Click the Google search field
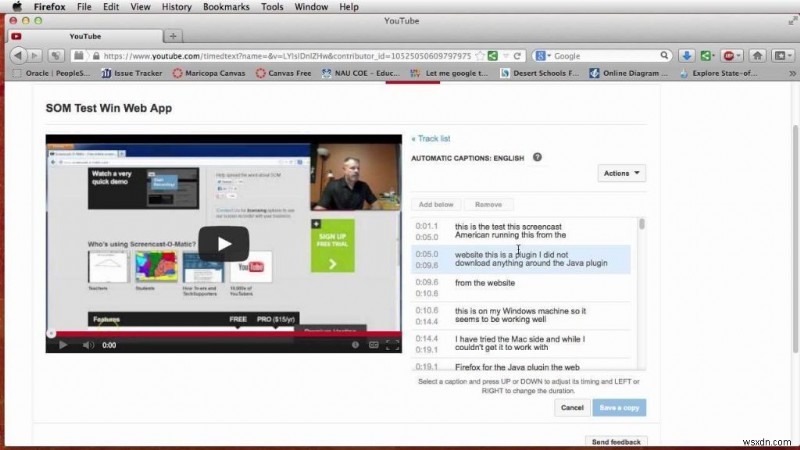Image resolution: width=800 pixels, height=450 pixels. tap(602, 56)
